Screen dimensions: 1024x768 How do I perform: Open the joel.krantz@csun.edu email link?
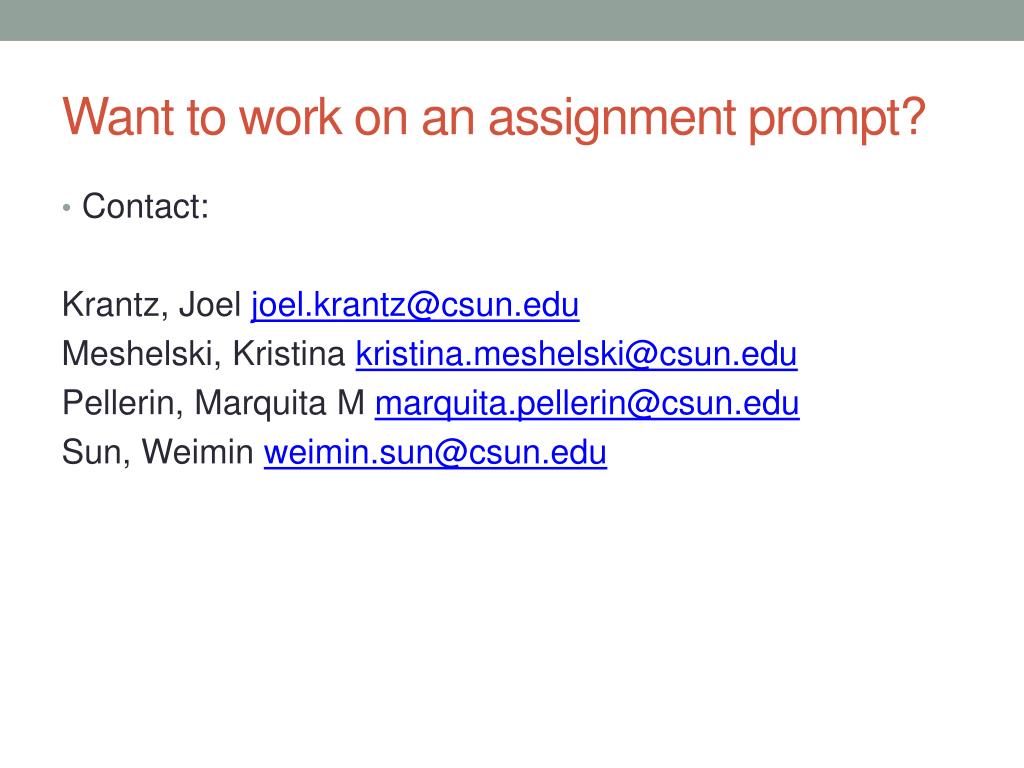point(415,305)
